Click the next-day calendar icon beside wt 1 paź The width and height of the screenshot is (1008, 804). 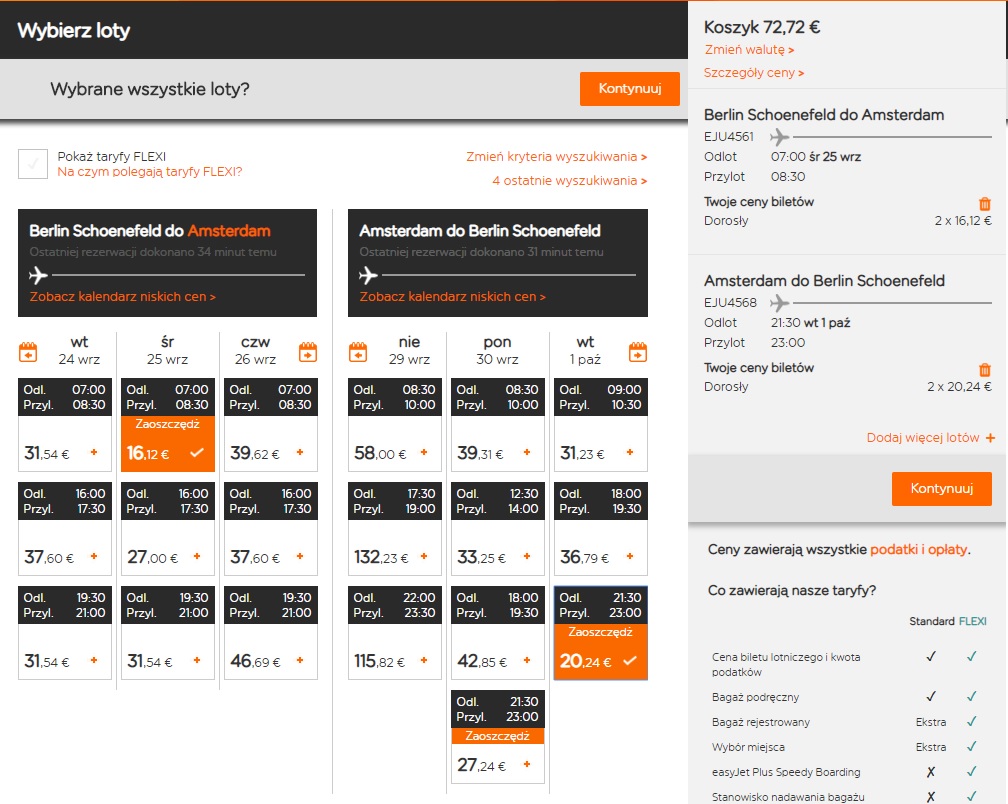638,352
